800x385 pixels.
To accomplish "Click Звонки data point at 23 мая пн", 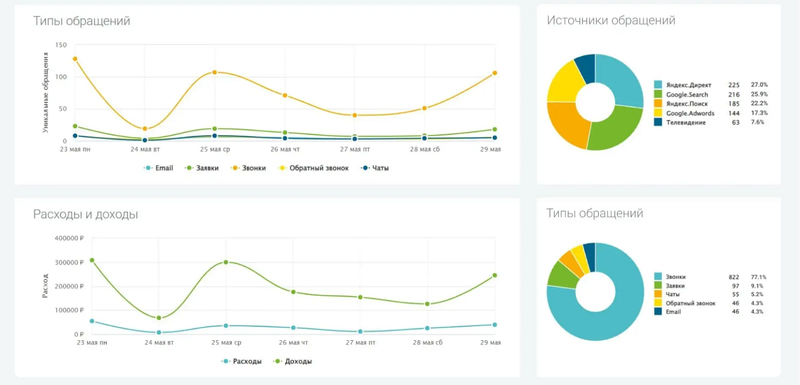I will coord(75,59).
